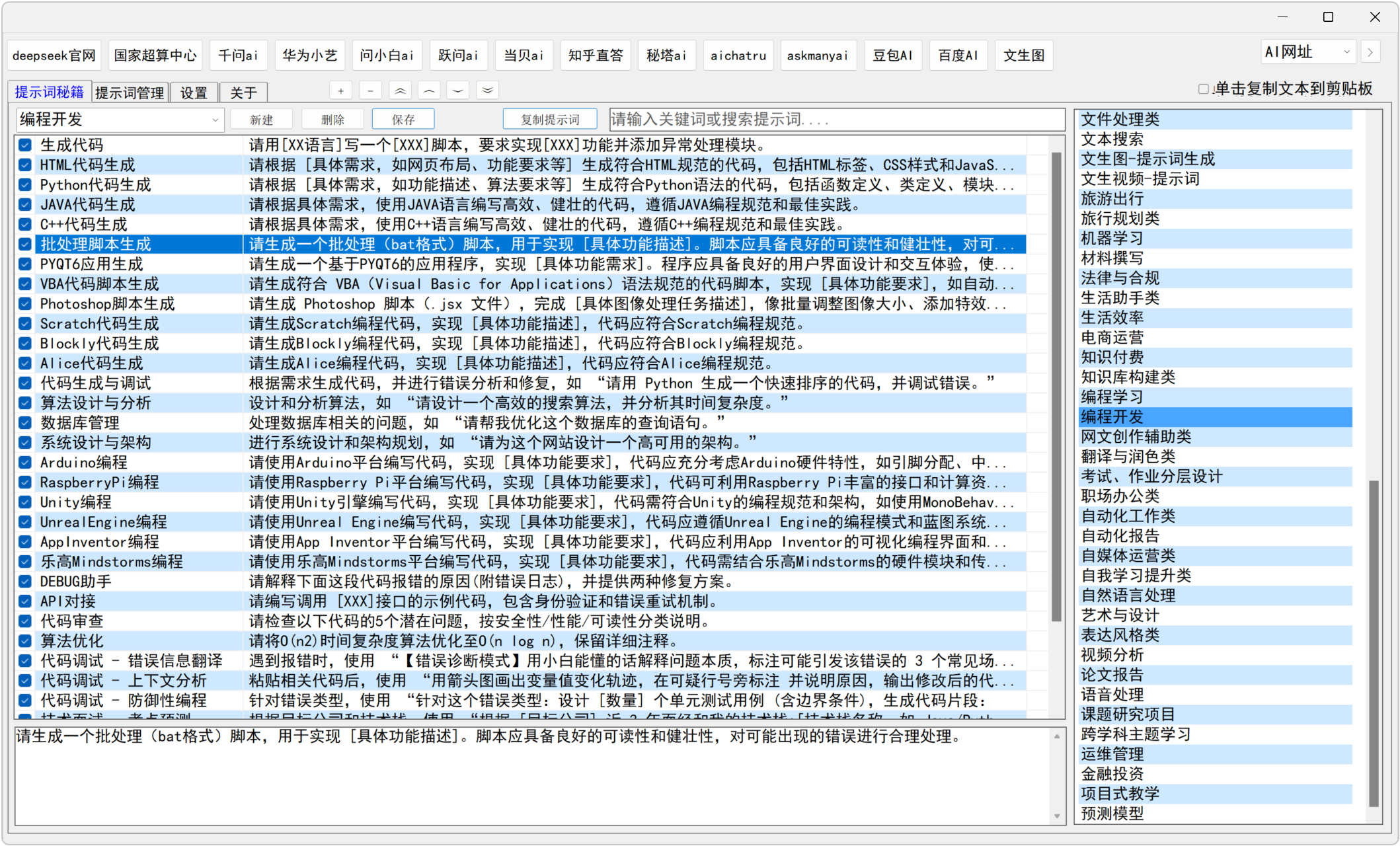Select the Arduino编程 prompt row
This screenshot has height=846, width=1400.
522,463
